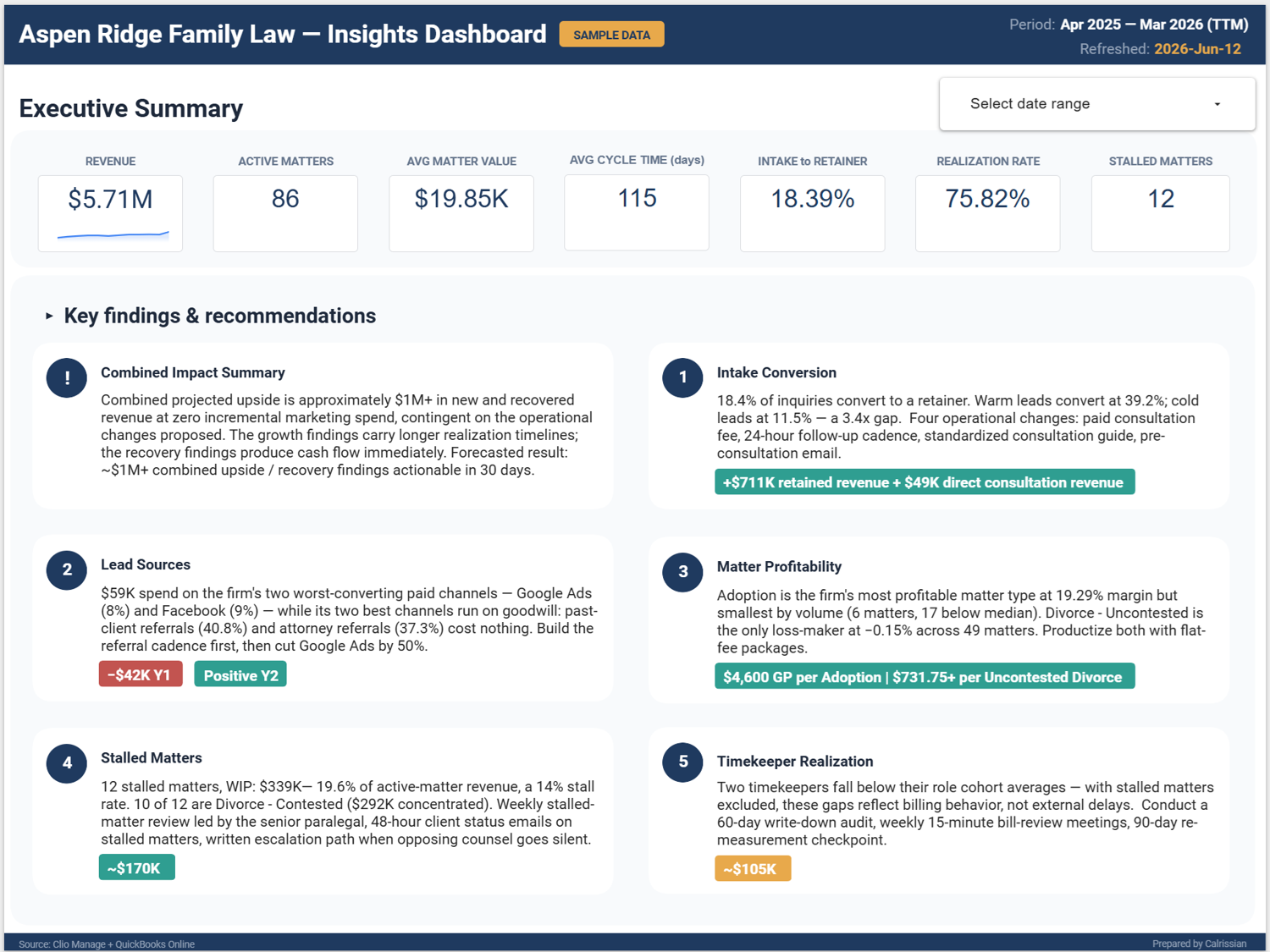This screenshot has height=952, width=1270.
Task: Click the exclamation icon for Combined Impact Summary
Action: click(67, 377)
